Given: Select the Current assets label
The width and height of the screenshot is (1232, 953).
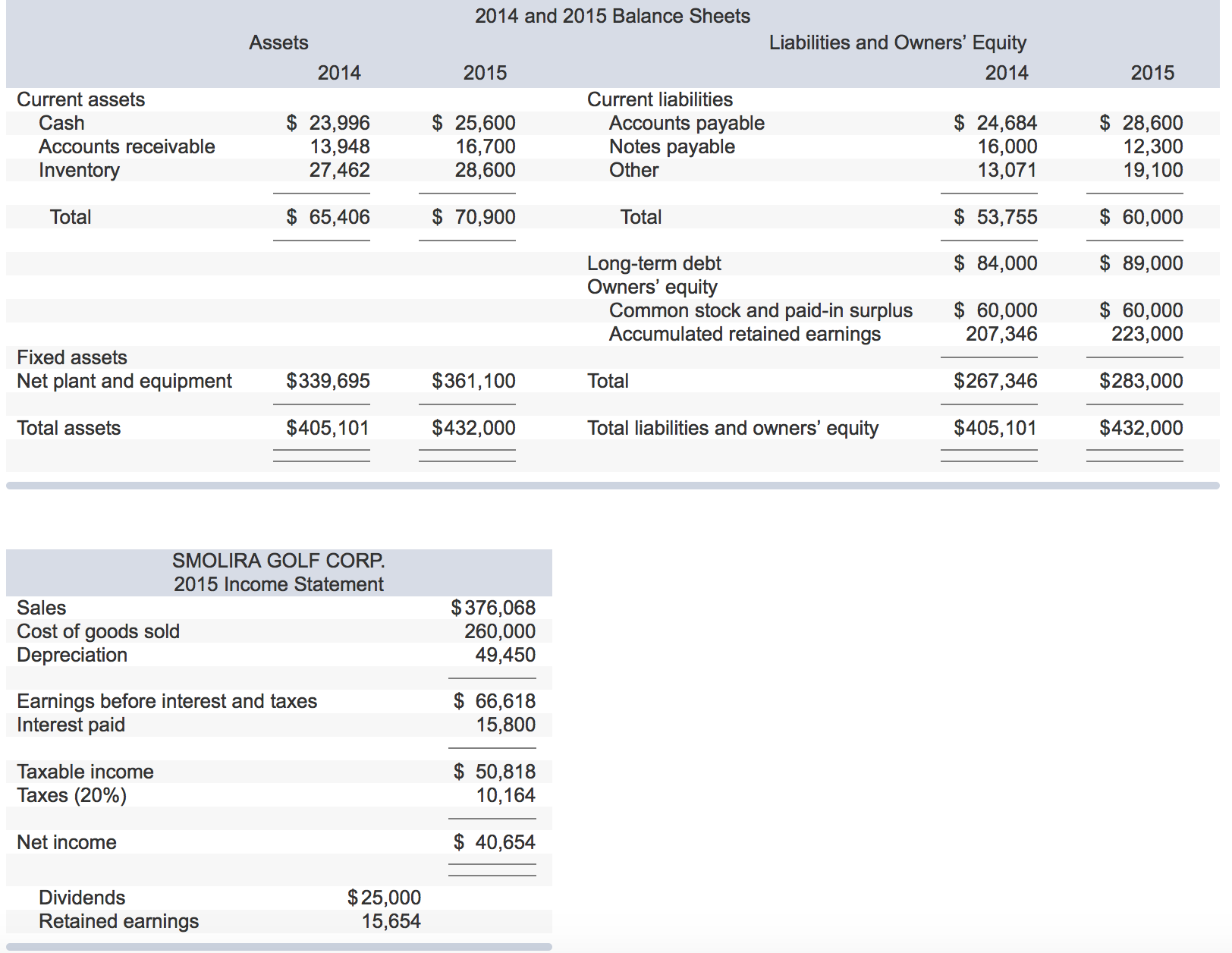Looking at the screenshot, I should (81, 99).
